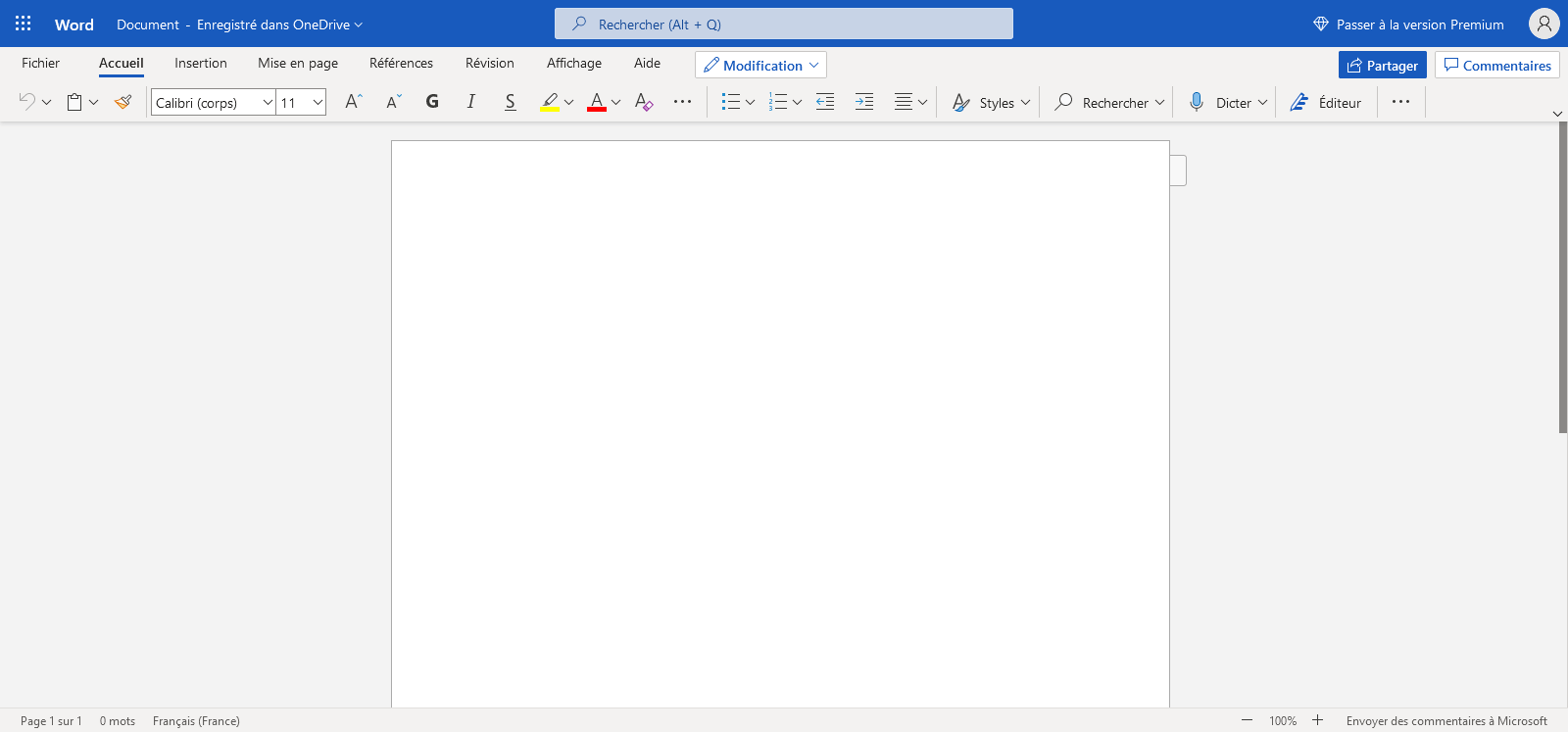Open the app launcher grid icon
The width and height of the screenshot is (1568, 732).
click(x=24, y=24)
